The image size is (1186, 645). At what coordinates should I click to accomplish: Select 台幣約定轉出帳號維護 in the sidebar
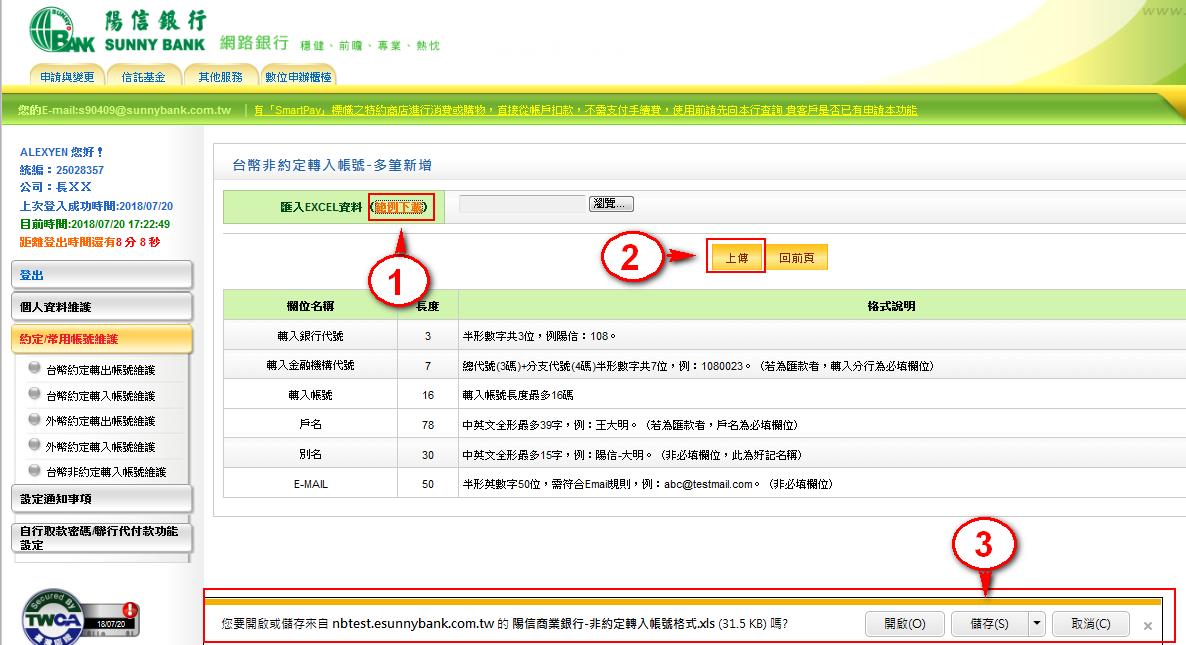click(x=101, y=370)
